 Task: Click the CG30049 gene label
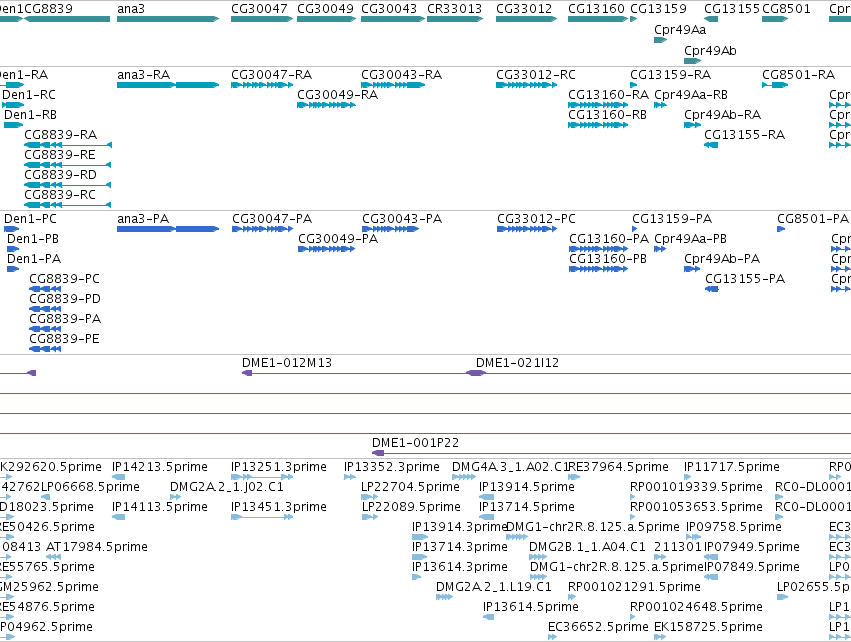tap(325, 9)
